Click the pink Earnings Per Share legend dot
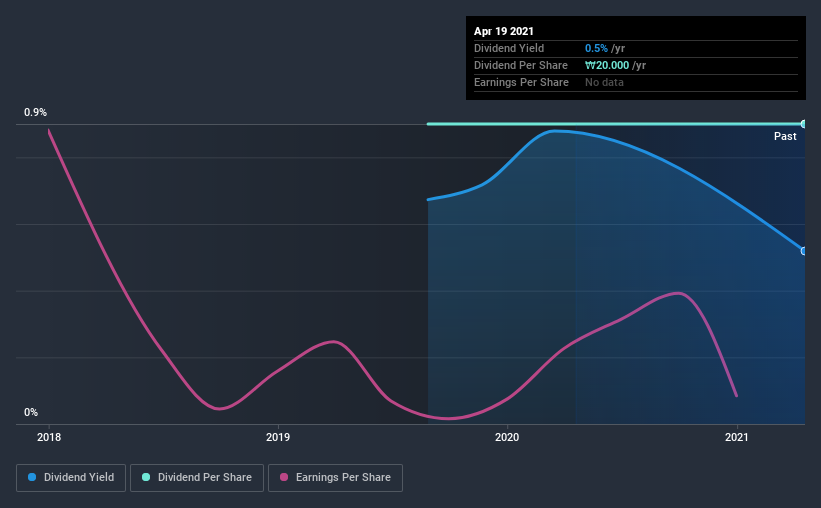Screen dimensions: 821x508 pyautogui.click(x=284, y=477)
